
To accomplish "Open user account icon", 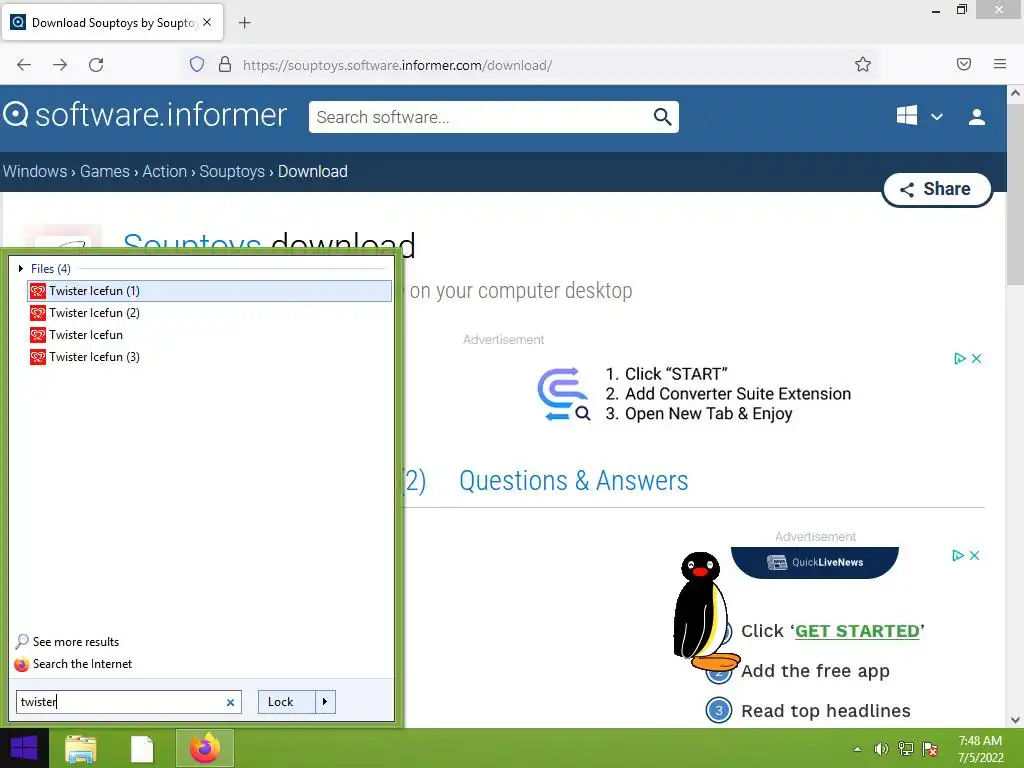I will (x=977, y=117).
